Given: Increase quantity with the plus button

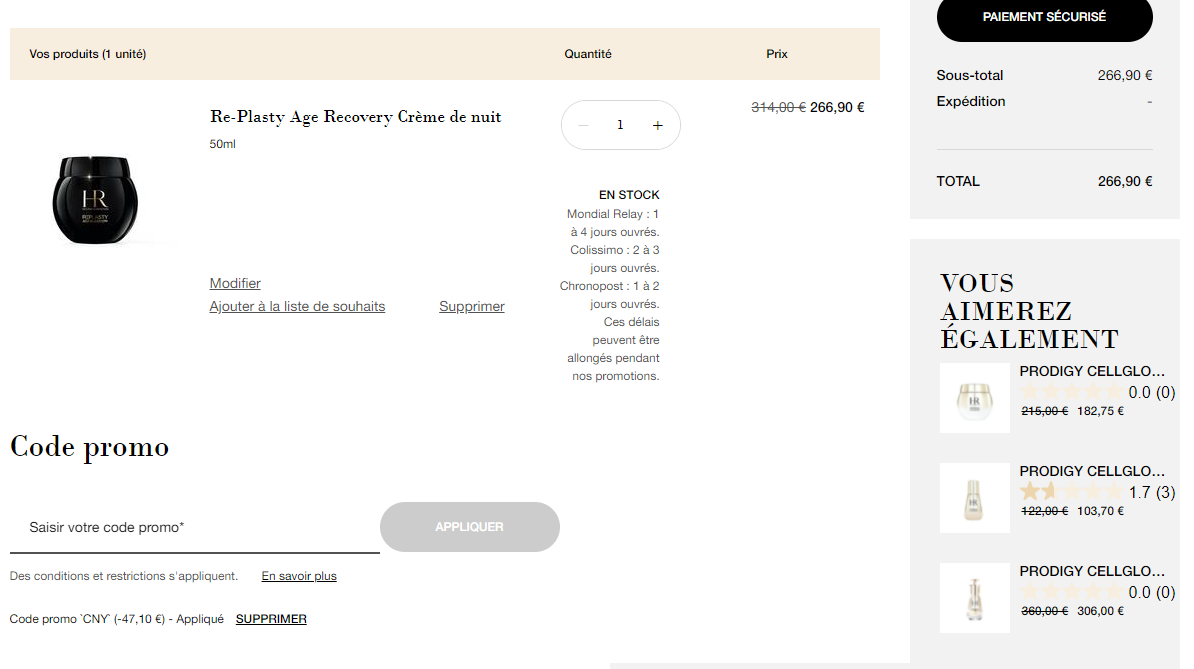Looking at the screenshot, I should point(658,126).
